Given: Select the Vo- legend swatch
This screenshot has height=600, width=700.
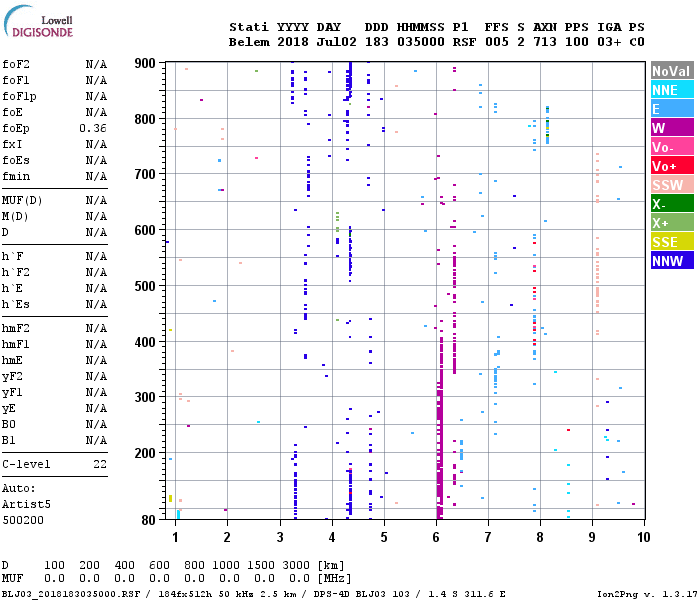Looking at the screenshot, I should [672, 147].
